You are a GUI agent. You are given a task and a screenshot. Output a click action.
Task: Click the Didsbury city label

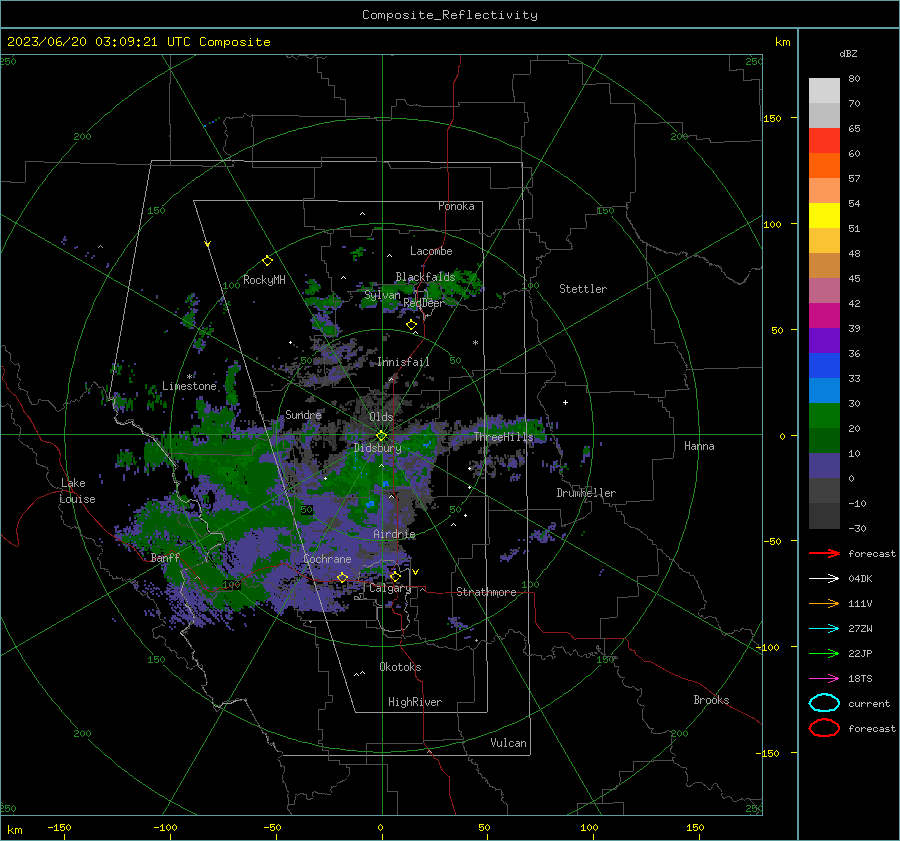coord(377,448)
